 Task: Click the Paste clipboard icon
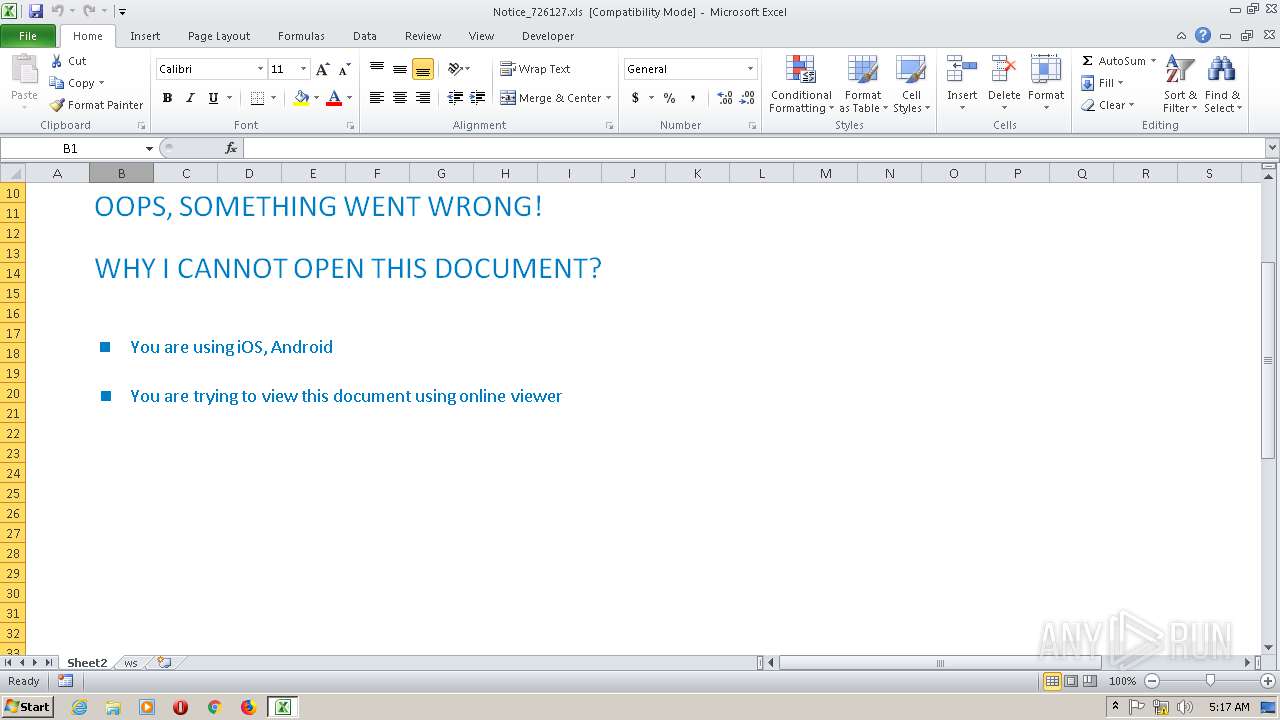point(24,70)
